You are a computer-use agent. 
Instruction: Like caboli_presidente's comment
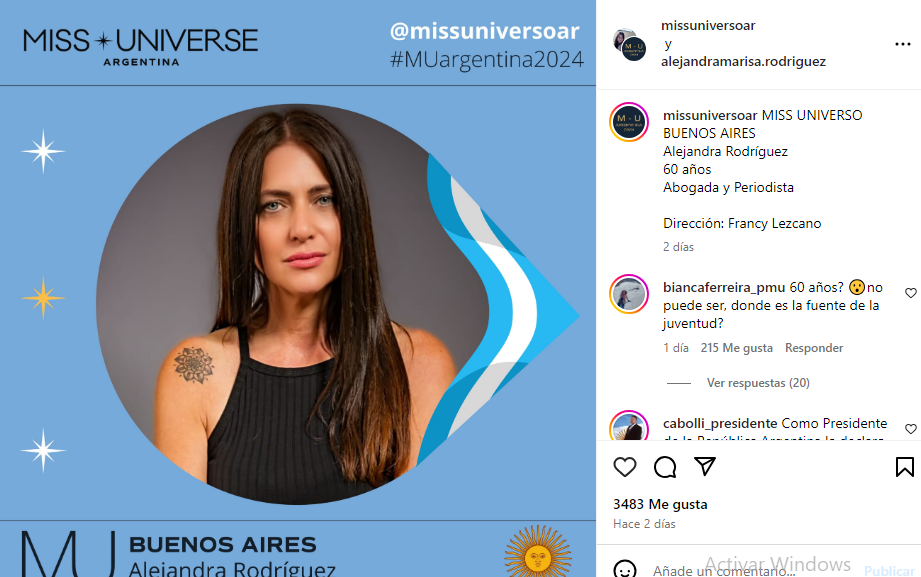(x=910, y=429)
